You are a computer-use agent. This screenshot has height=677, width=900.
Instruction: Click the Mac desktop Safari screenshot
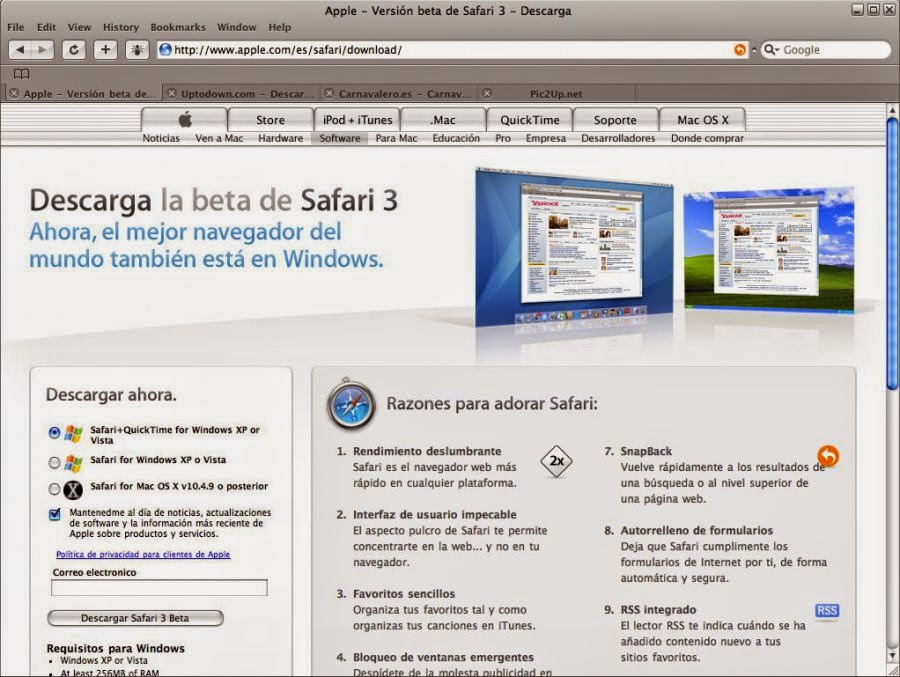574,246
